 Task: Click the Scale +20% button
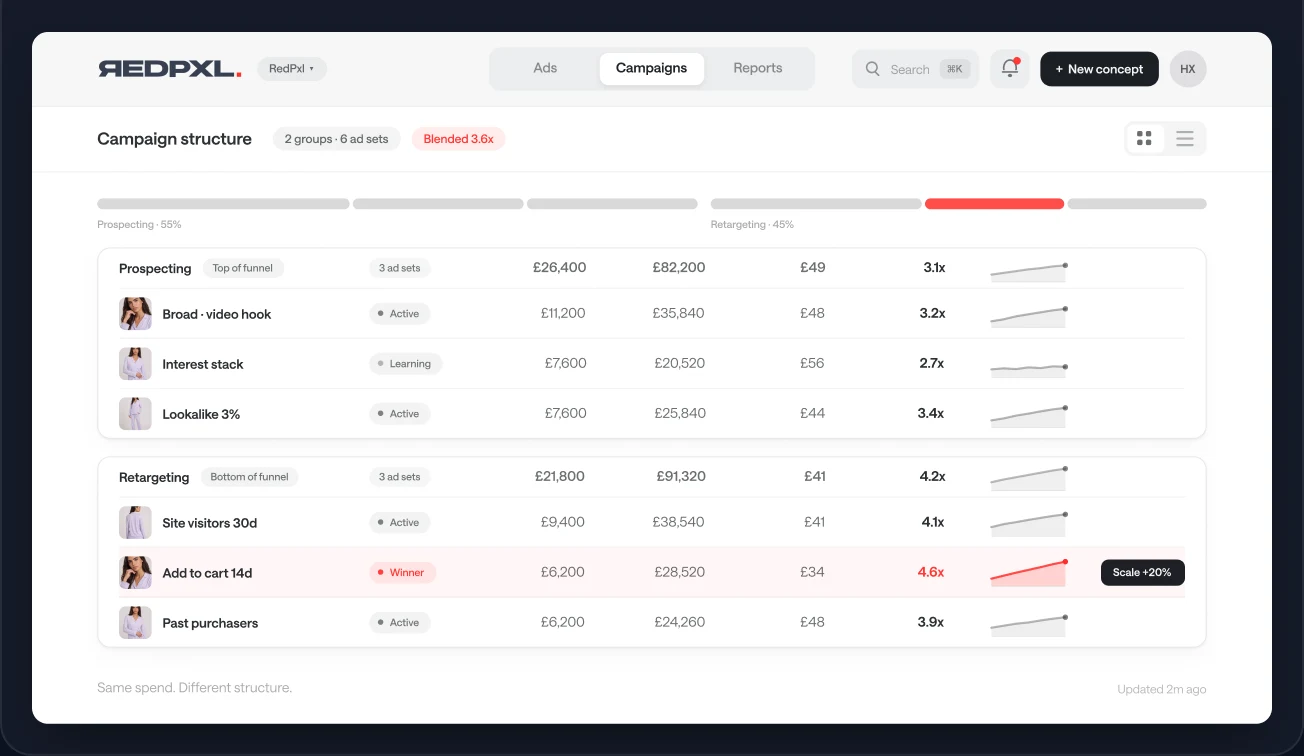[x=1143, y=573]
